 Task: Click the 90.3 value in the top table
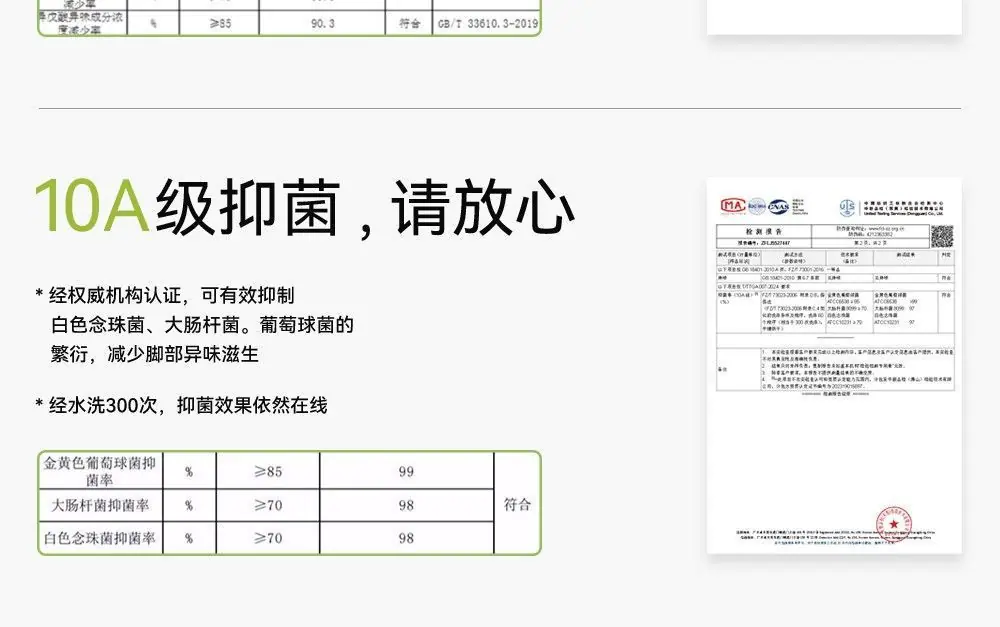[322, 24]
